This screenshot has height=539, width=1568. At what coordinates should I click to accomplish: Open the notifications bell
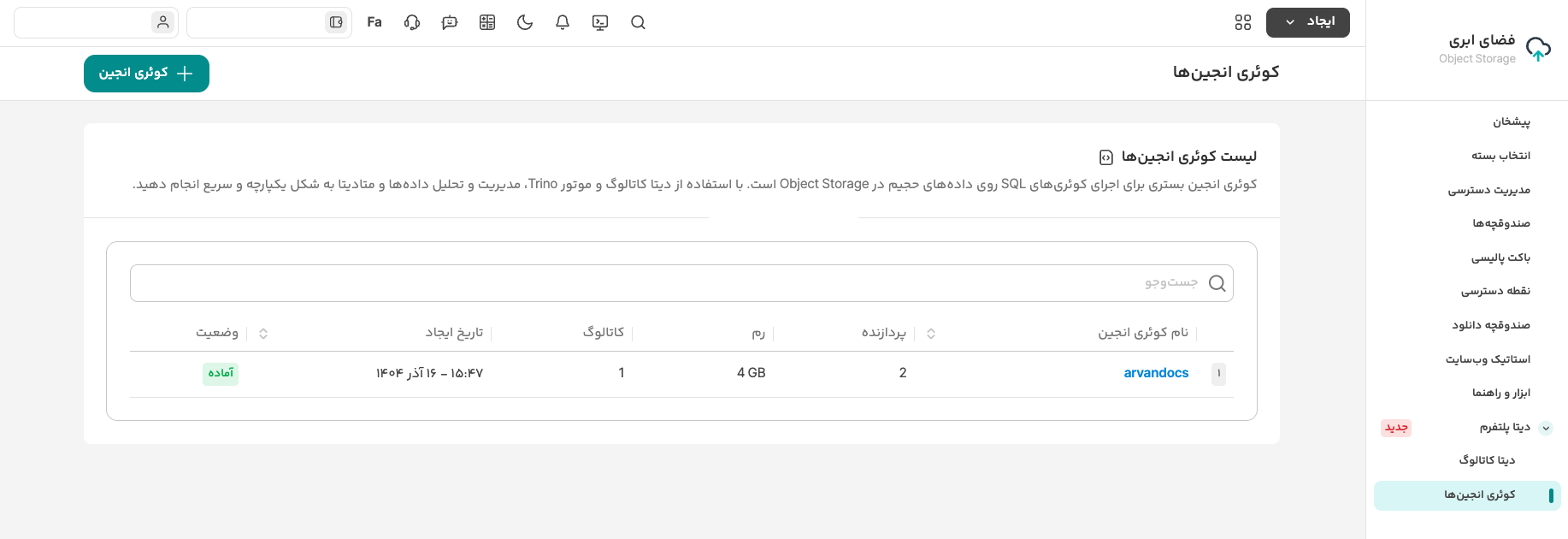point(563,22)
